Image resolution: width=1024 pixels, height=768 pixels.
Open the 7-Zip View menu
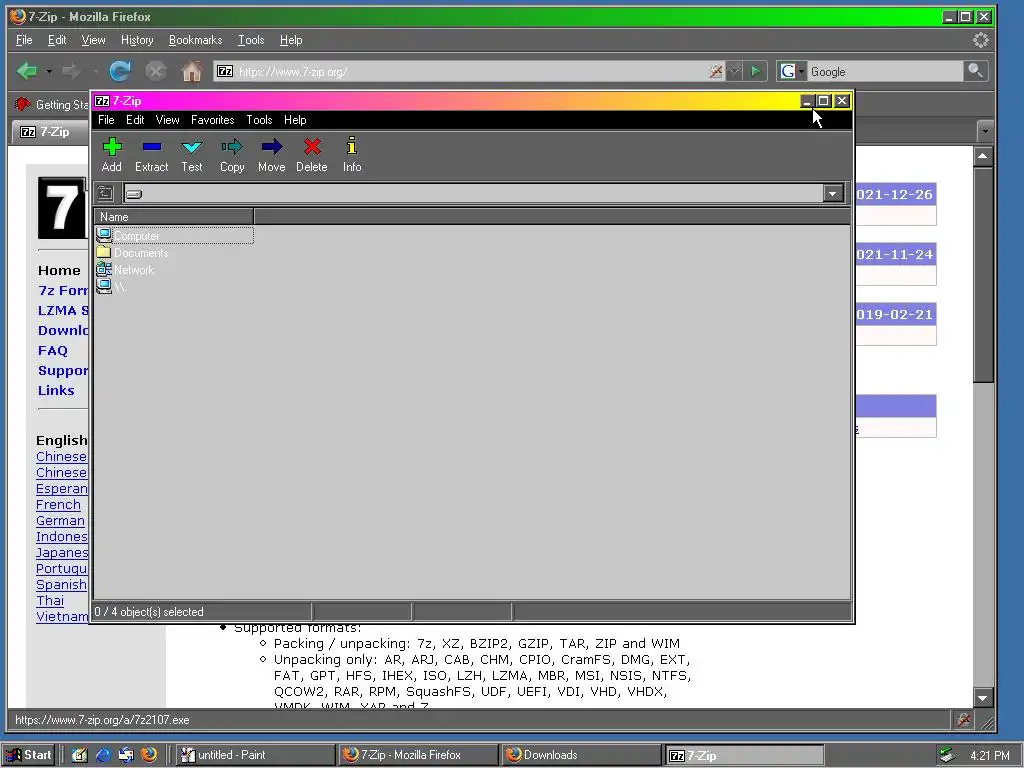[x=167, y=120]
